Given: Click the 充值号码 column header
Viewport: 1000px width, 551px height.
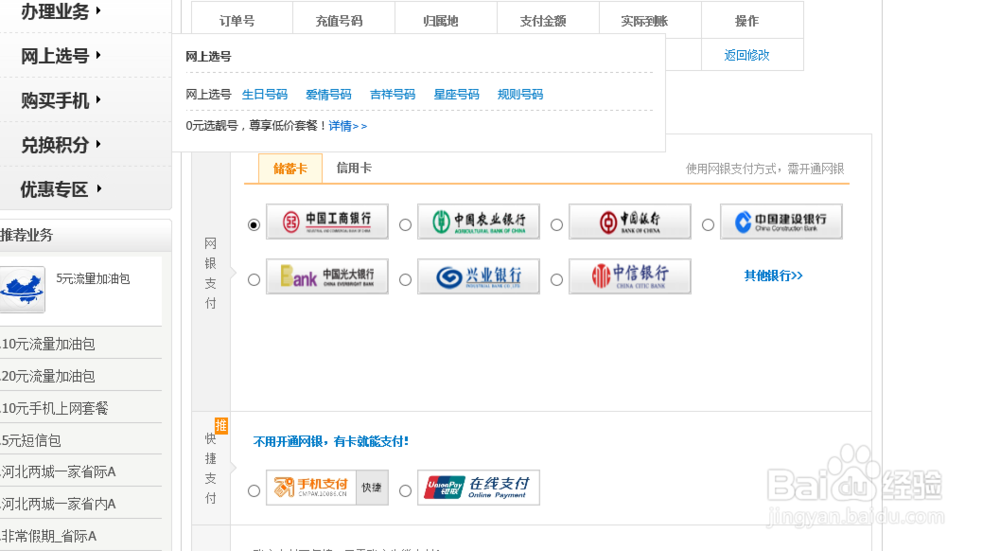Looking at the screenshot, I should pyautogui.click(x=339, y=21).
